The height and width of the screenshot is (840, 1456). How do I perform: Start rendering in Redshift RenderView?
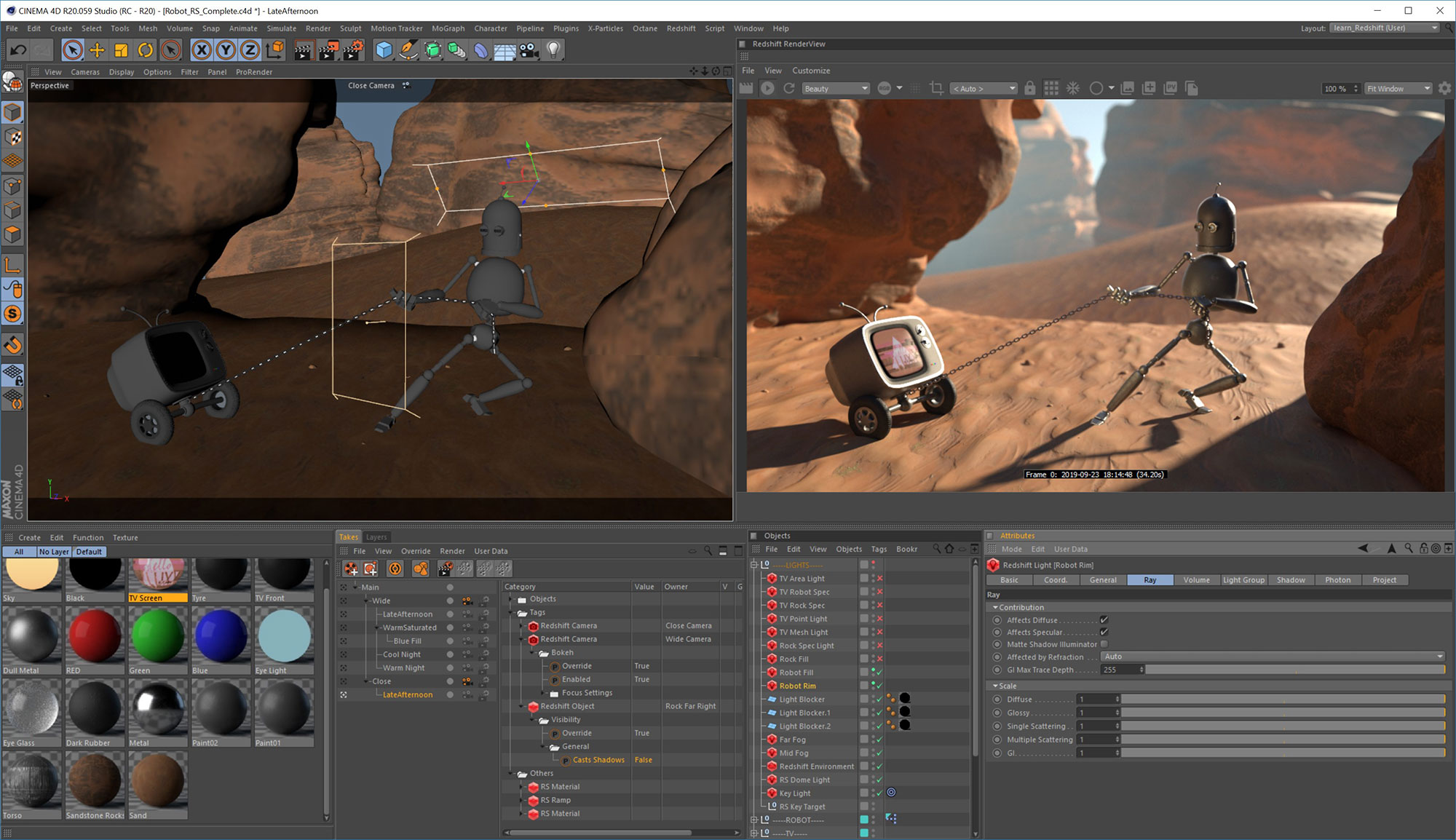[x=767, y=88]
